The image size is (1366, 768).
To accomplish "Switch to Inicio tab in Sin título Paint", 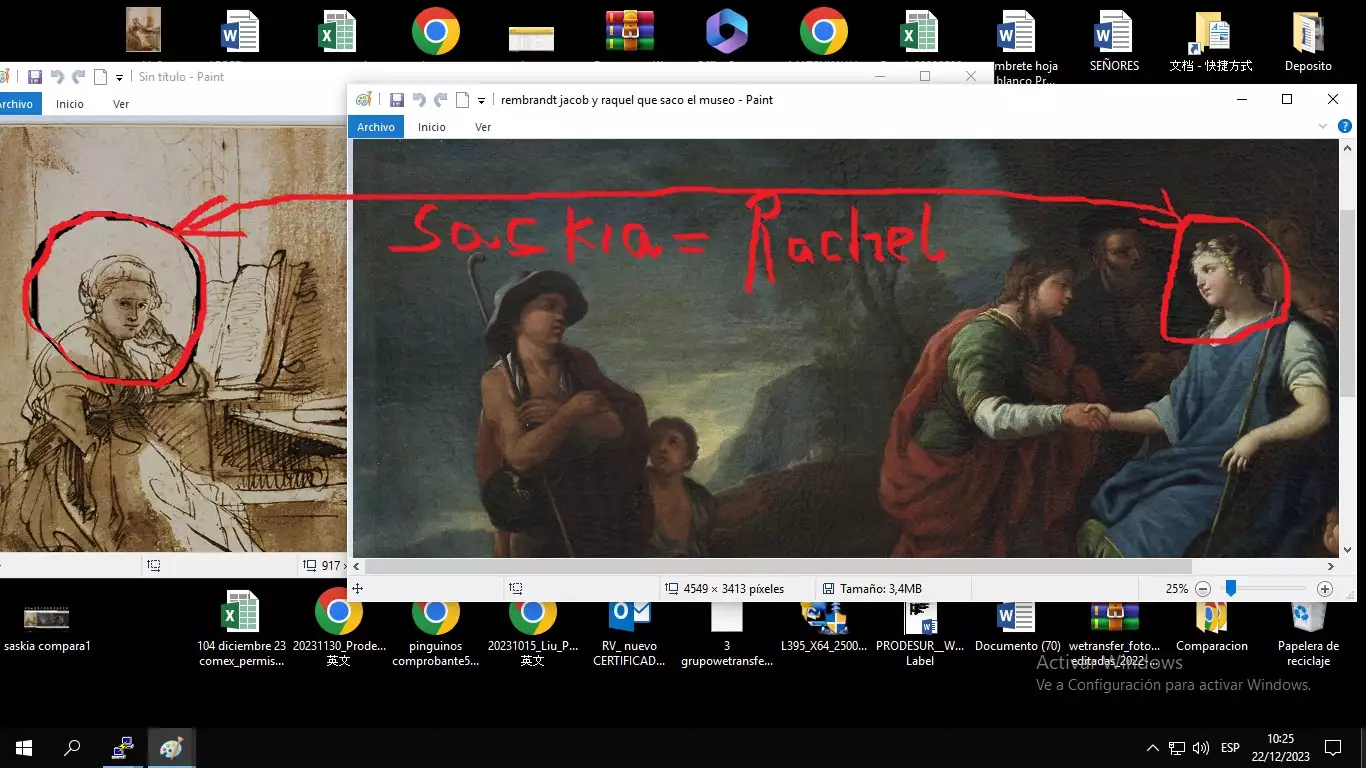I will 70,104.
